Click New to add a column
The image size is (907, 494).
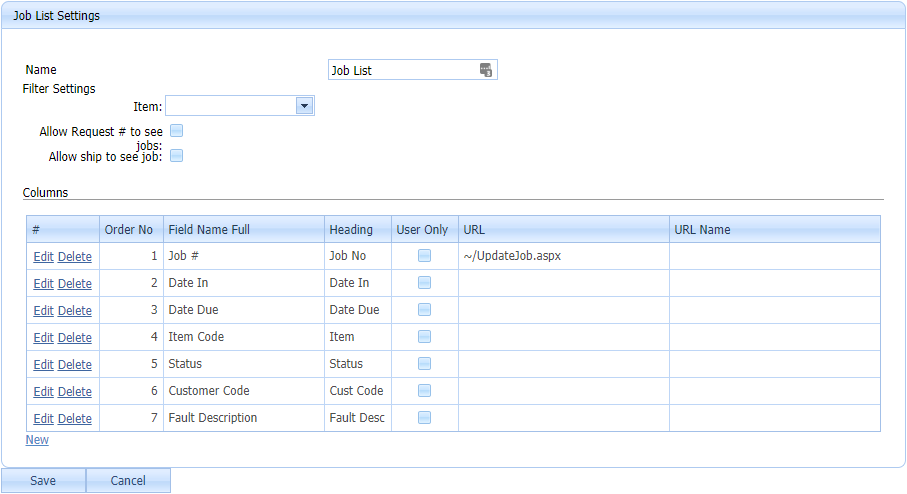click(x=37, y=440)
